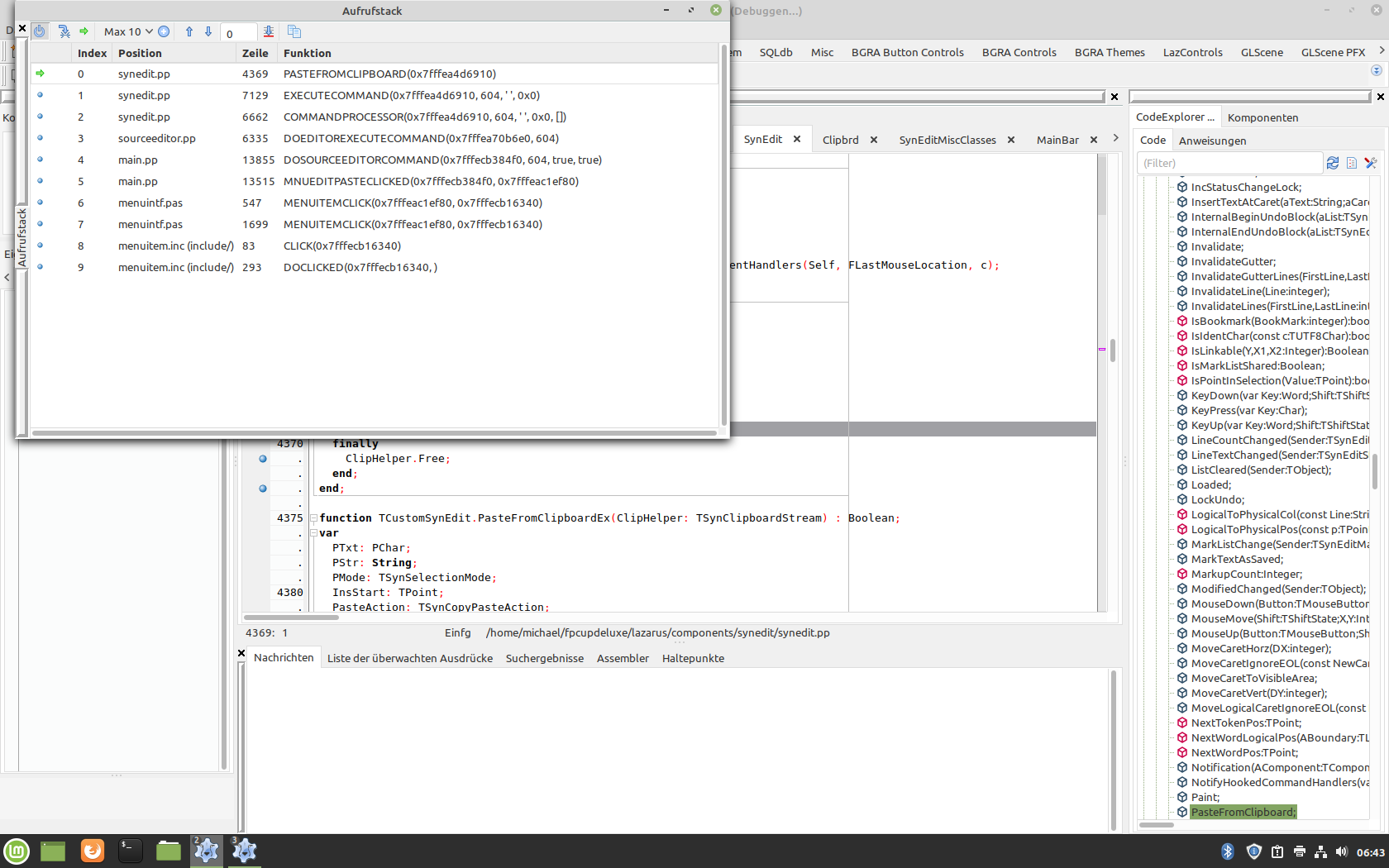
Task: Collapse the PasteFromClipboardEx function fold
Action: [x=314, y=518]
